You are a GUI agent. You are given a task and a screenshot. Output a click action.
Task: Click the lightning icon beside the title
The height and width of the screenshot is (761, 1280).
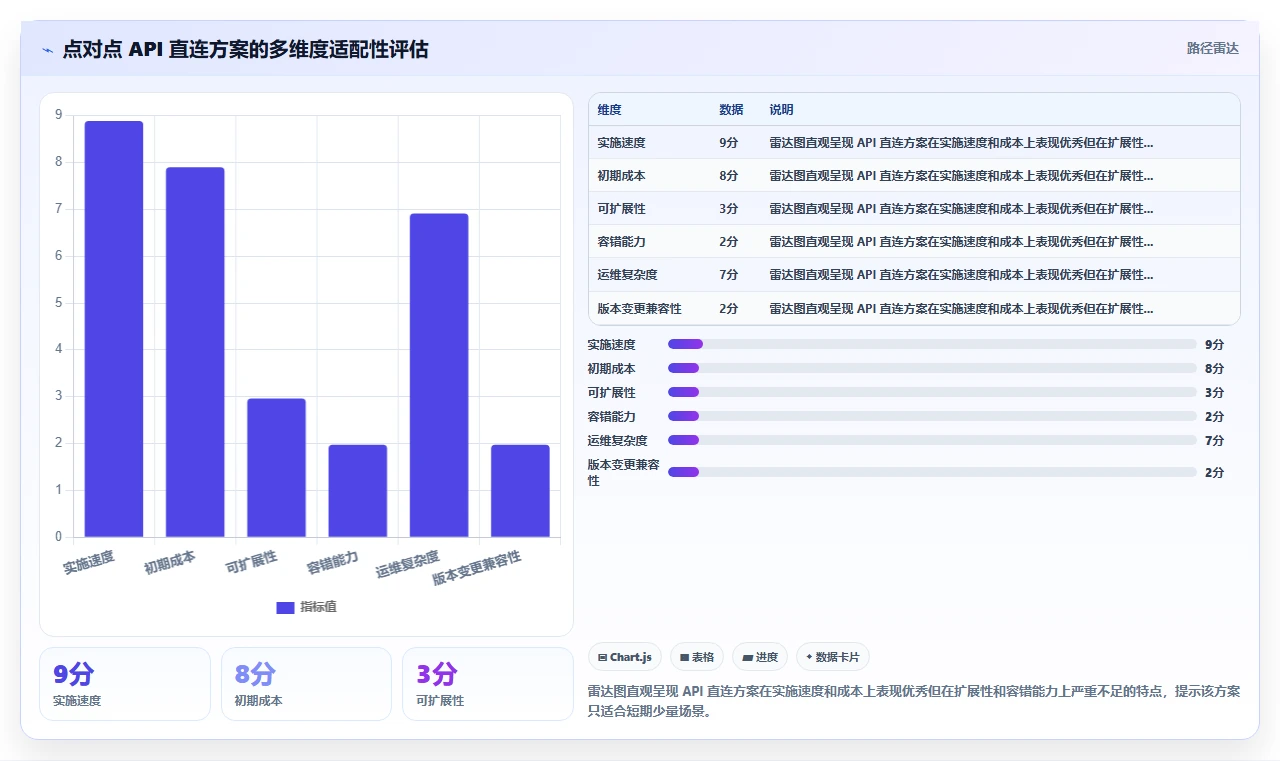tap(47, 49)
